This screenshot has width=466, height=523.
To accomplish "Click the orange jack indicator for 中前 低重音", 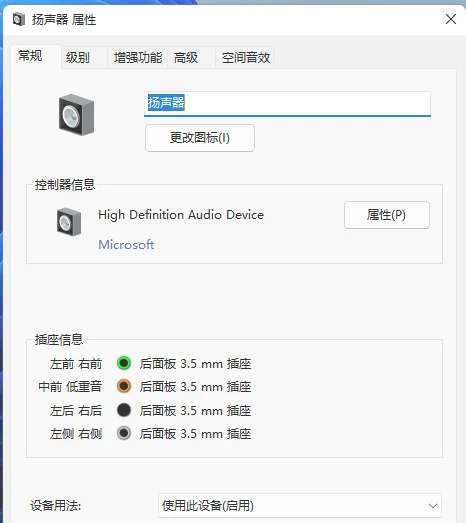I will tap(124, 386).
